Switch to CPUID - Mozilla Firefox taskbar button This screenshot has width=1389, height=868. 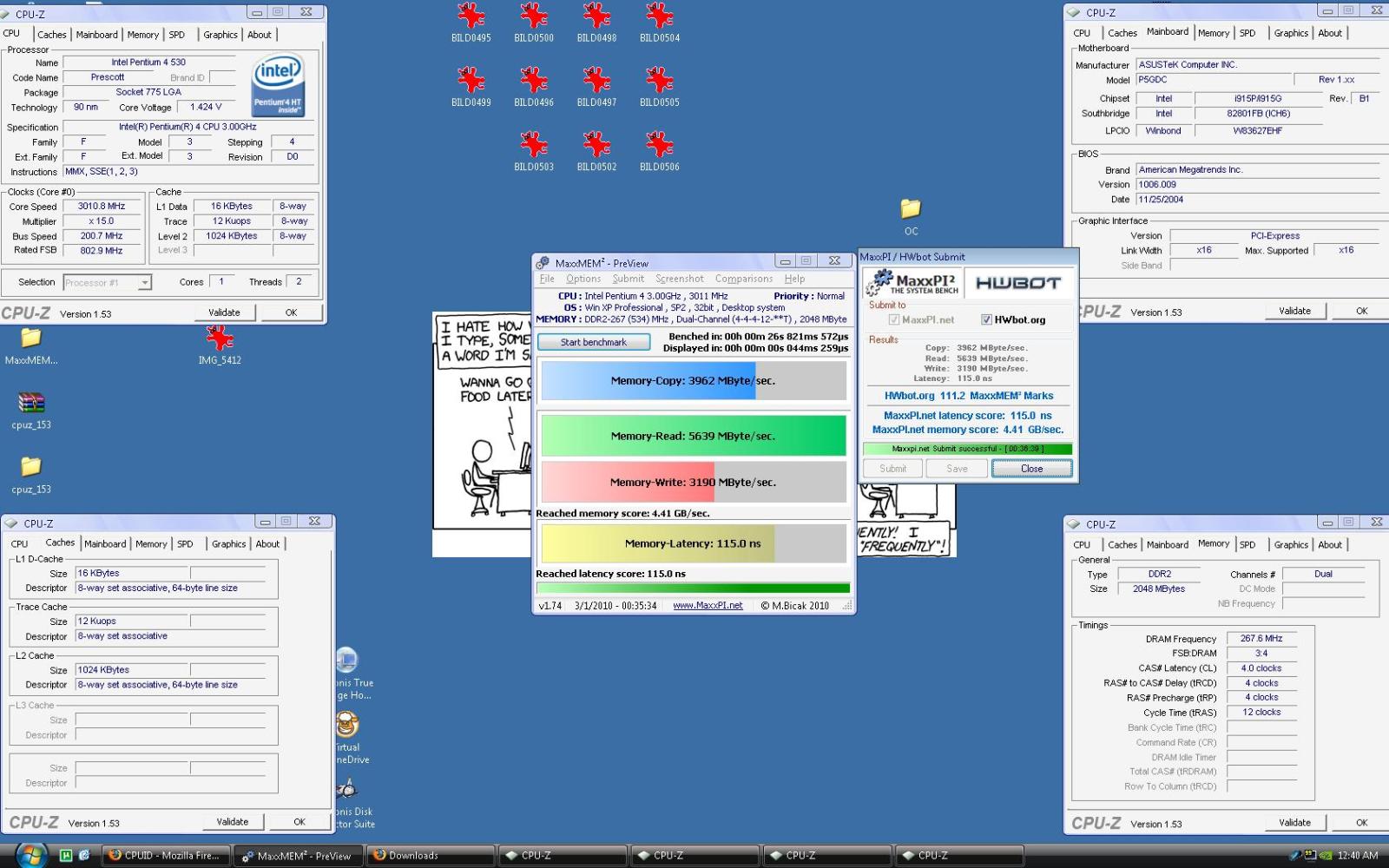[167, 856]
